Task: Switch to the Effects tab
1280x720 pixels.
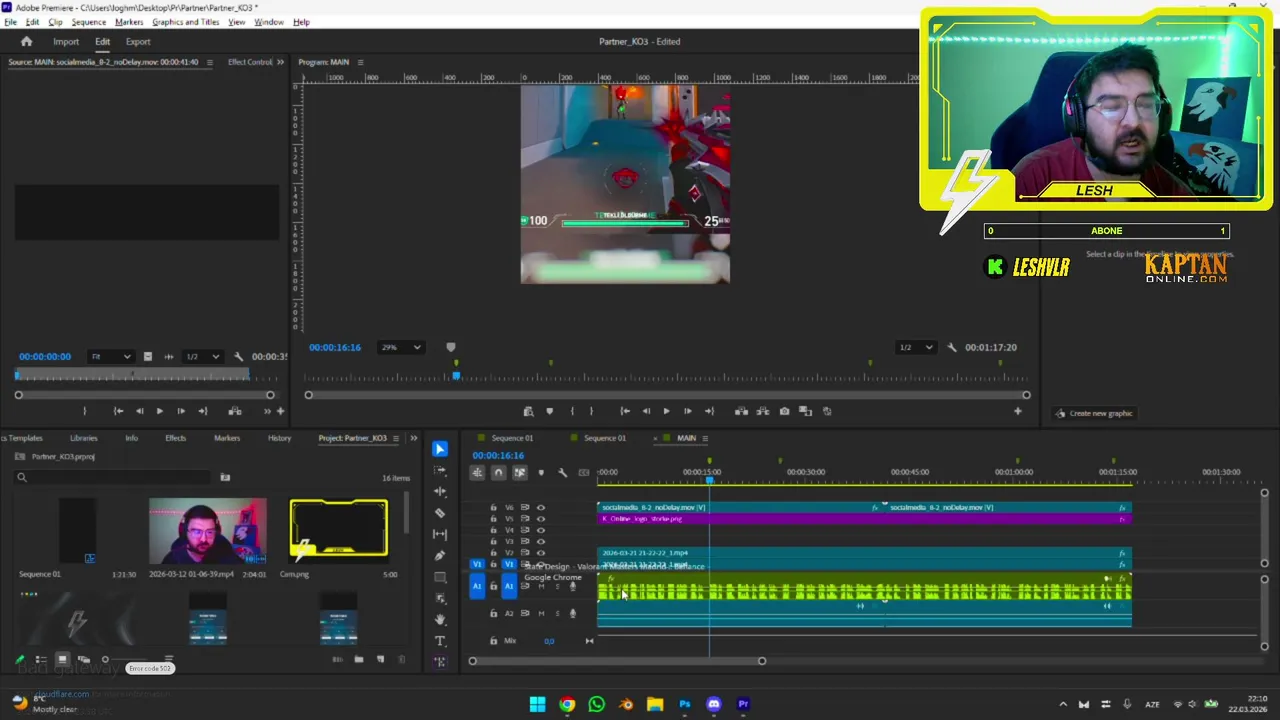Action: coord(175,438)
